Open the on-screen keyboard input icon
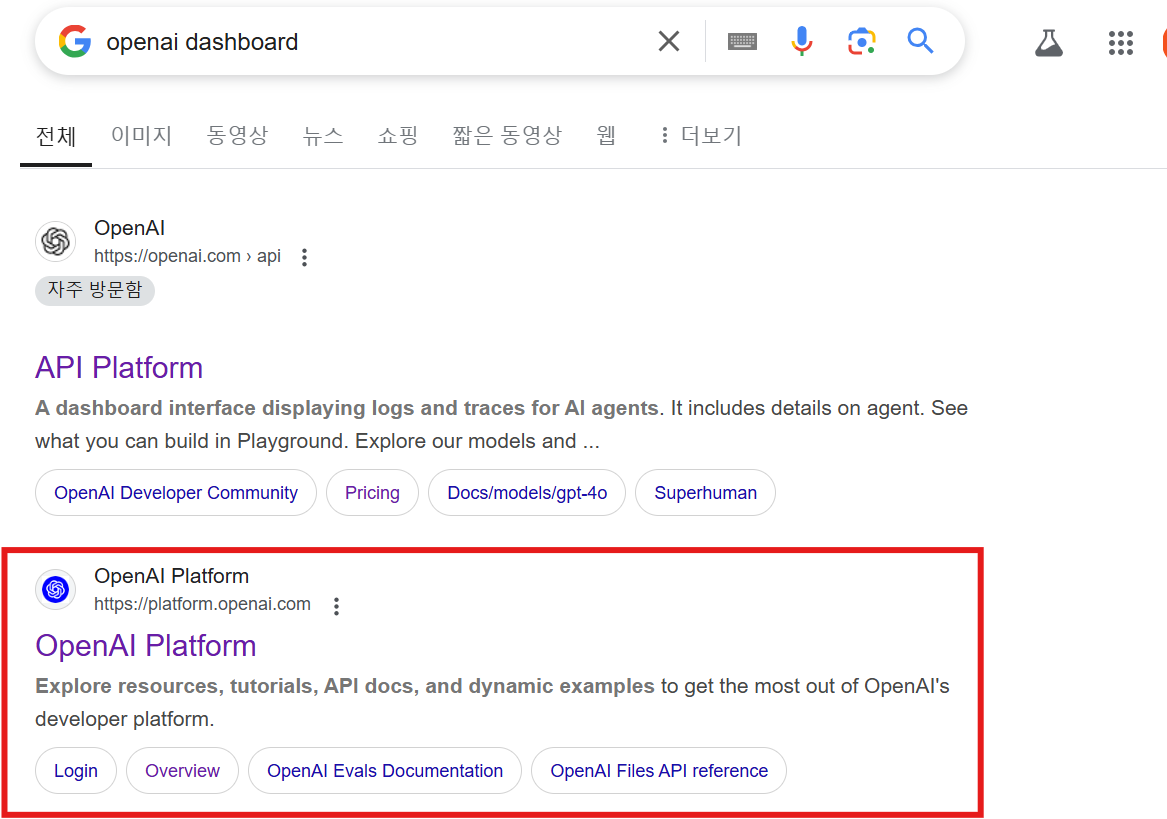This screenshot has height=819, width=1167. click(742, 41)
